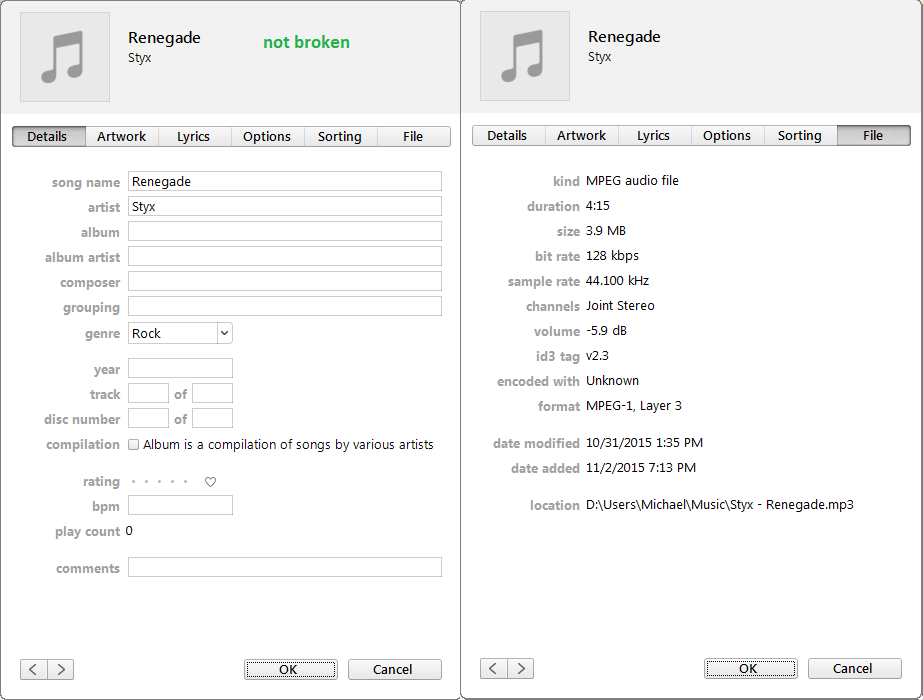Click the disc total field after 'of'
The image size is (923, 700).
pyautogui.click(x=213, y=419)
